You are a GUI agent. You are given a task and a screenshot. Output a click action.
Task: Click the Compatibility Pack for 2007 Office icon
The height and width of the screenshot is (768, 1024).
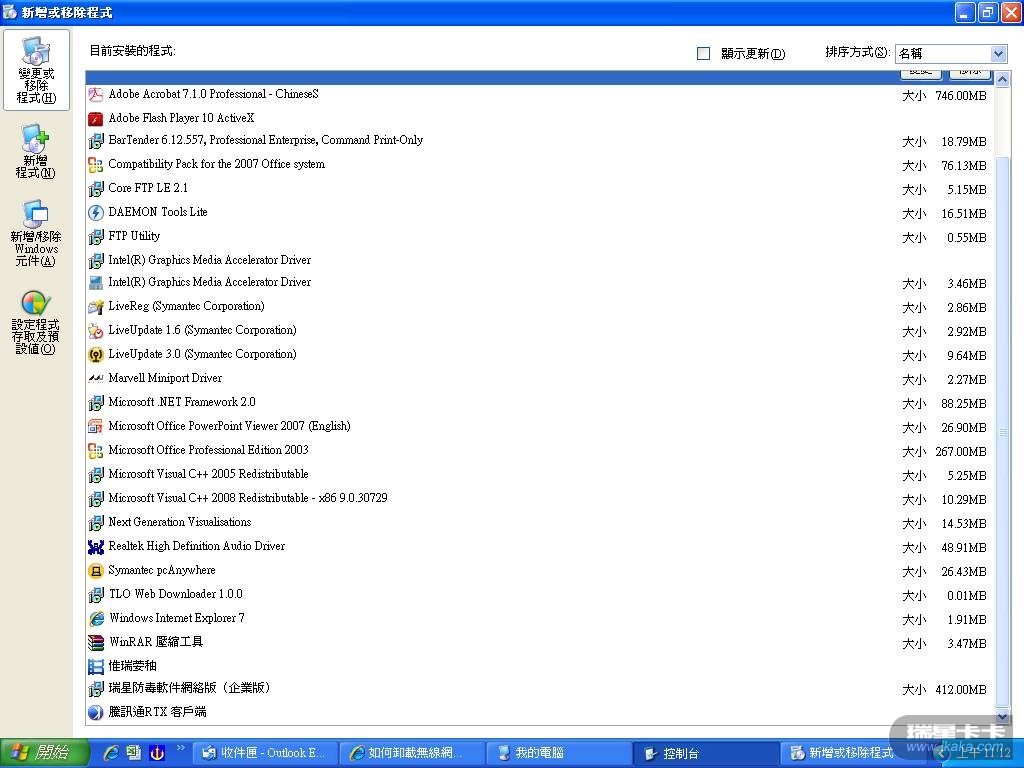click(x=96, y=165)
